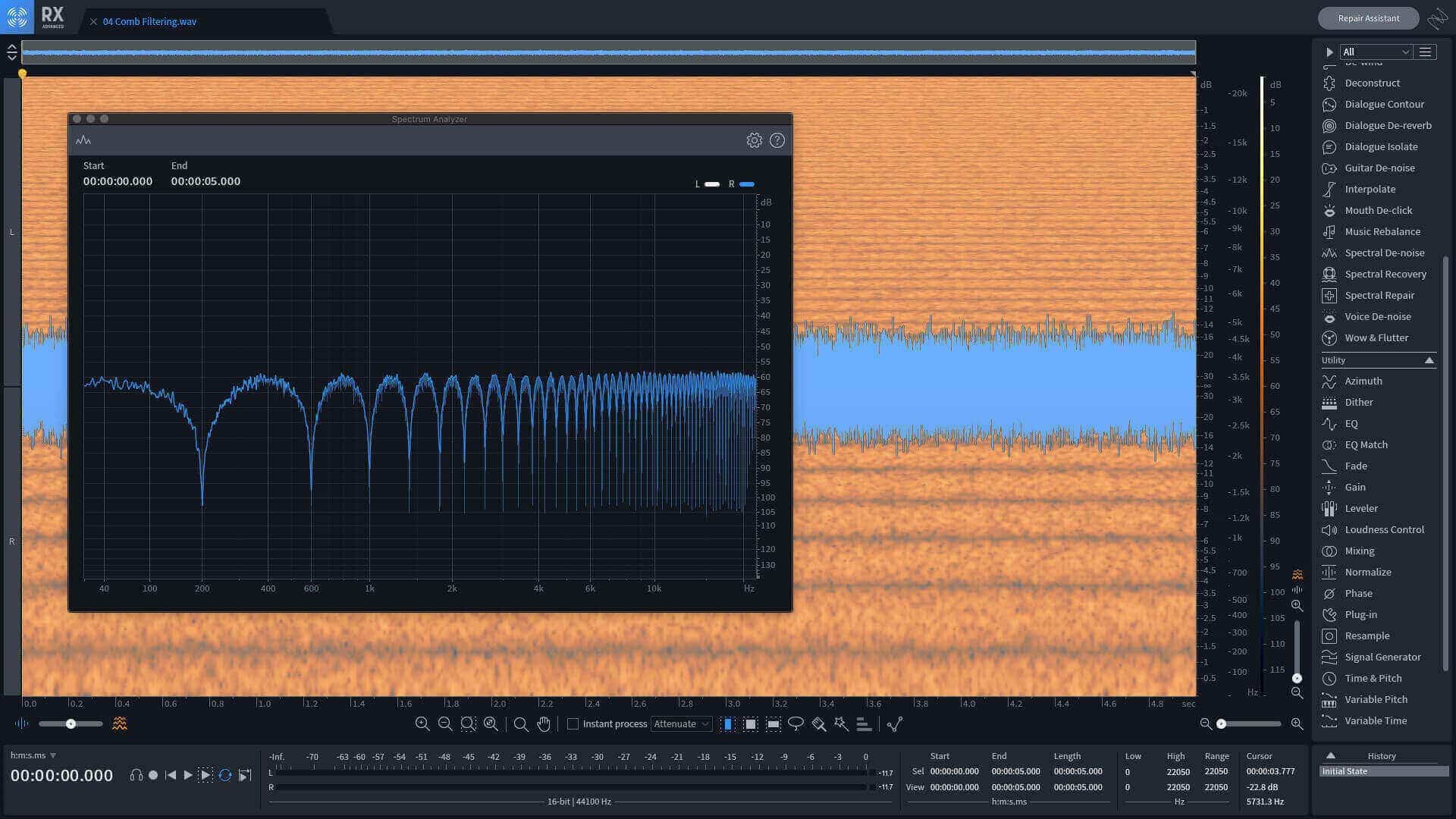Open the module list view menu
This screenshot has width=1456, height=819.
[x=1425, y=52]
